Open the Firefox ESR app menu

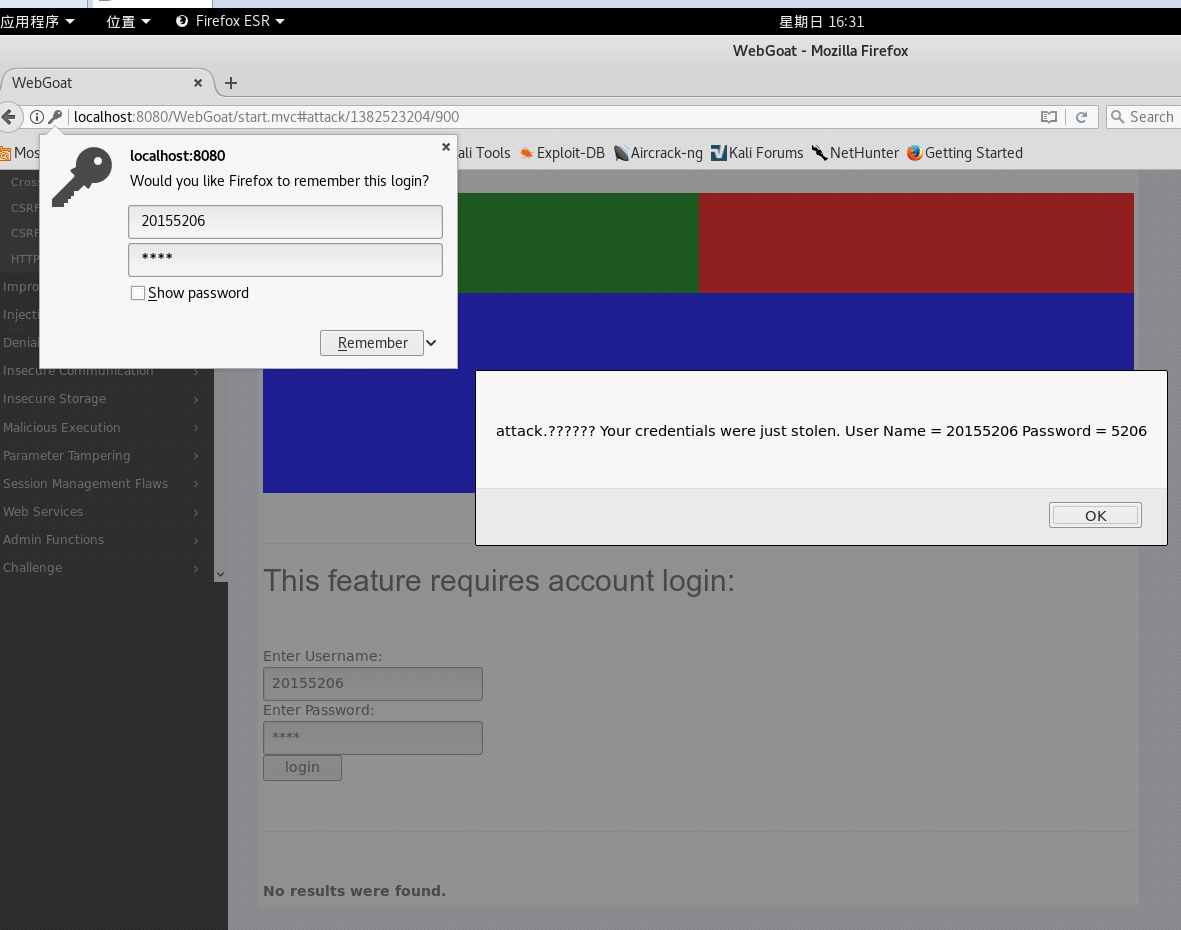pos(230,21)
